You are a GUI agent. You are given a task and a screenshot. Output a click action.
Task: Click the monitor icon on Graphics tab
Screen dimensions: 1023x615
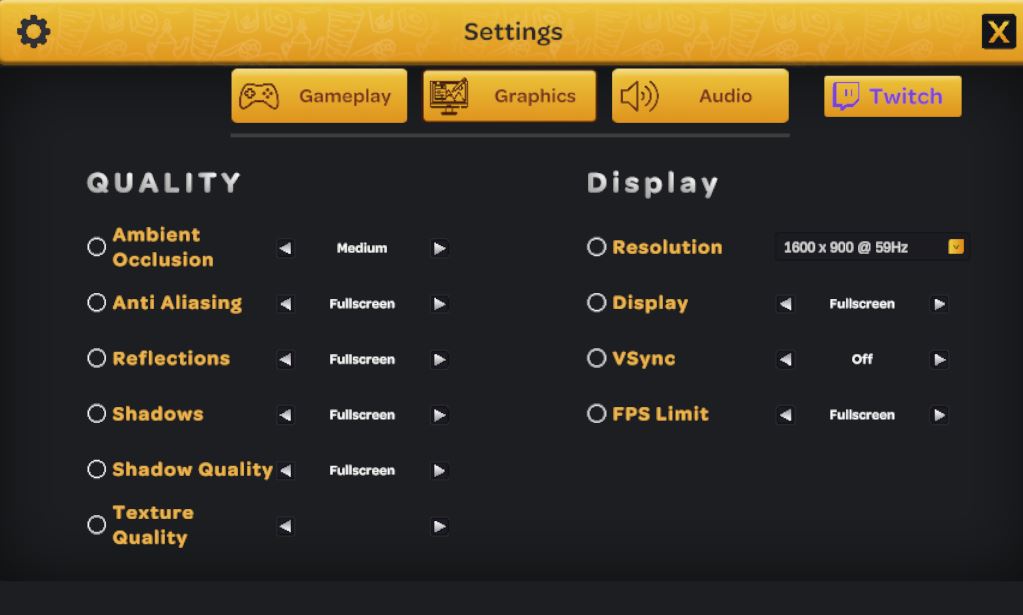click(x=449, y=96)
